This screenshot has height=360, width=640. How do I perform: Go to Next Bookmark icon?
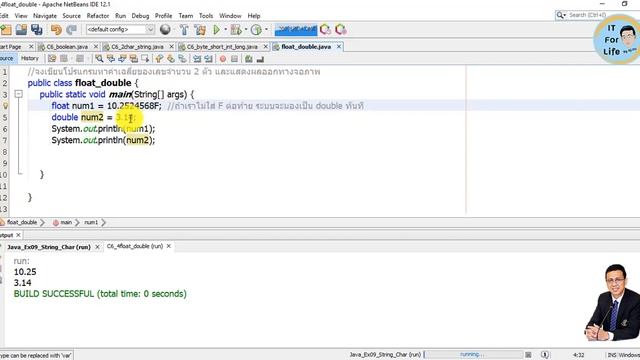pos(171,59)
